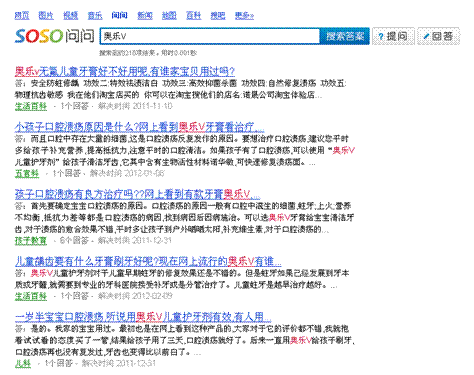Image resolution: width=474 pixels, height=375 pixels.
Task: Click the 回答 pencil button
Action: 438,36
